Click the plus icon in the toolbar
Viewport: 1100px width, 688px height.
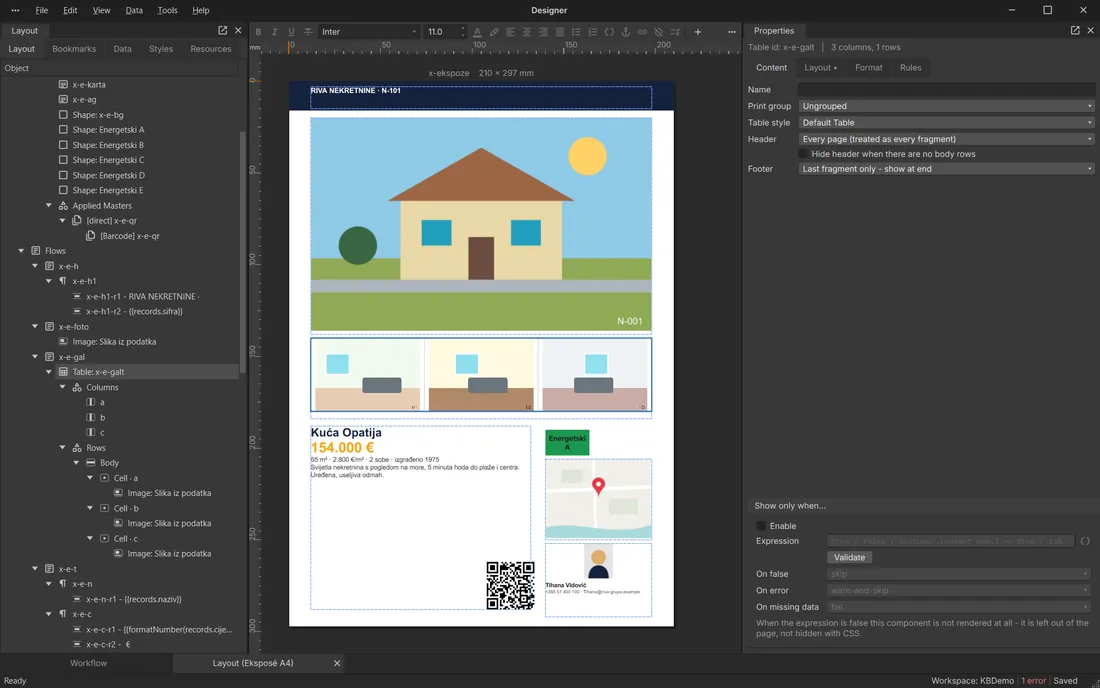[x=697, y=32]
